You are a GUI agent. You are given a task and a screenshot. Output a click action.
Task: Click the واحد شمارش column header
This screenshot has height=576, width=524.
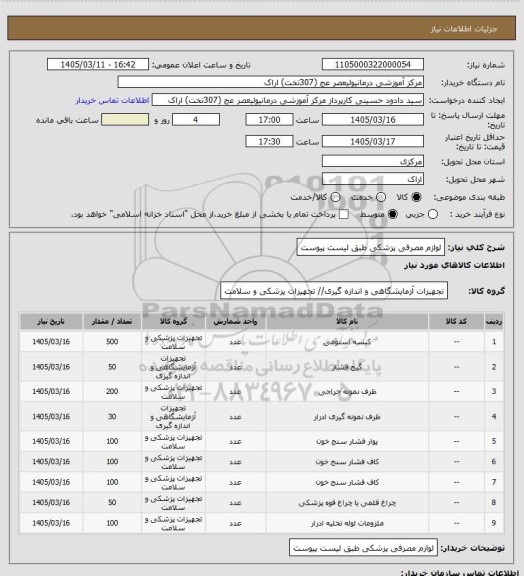point(235,321)
